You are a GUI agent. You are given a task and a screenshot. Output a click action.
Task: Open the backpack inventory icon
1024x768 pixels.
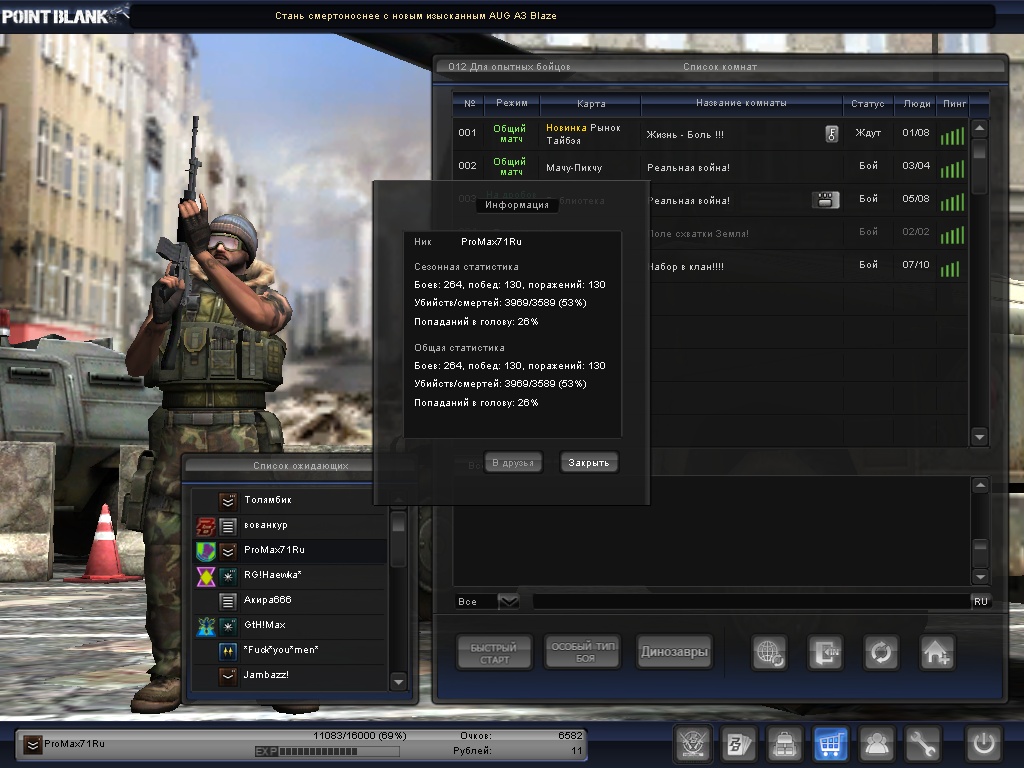[x=784, y=743]
